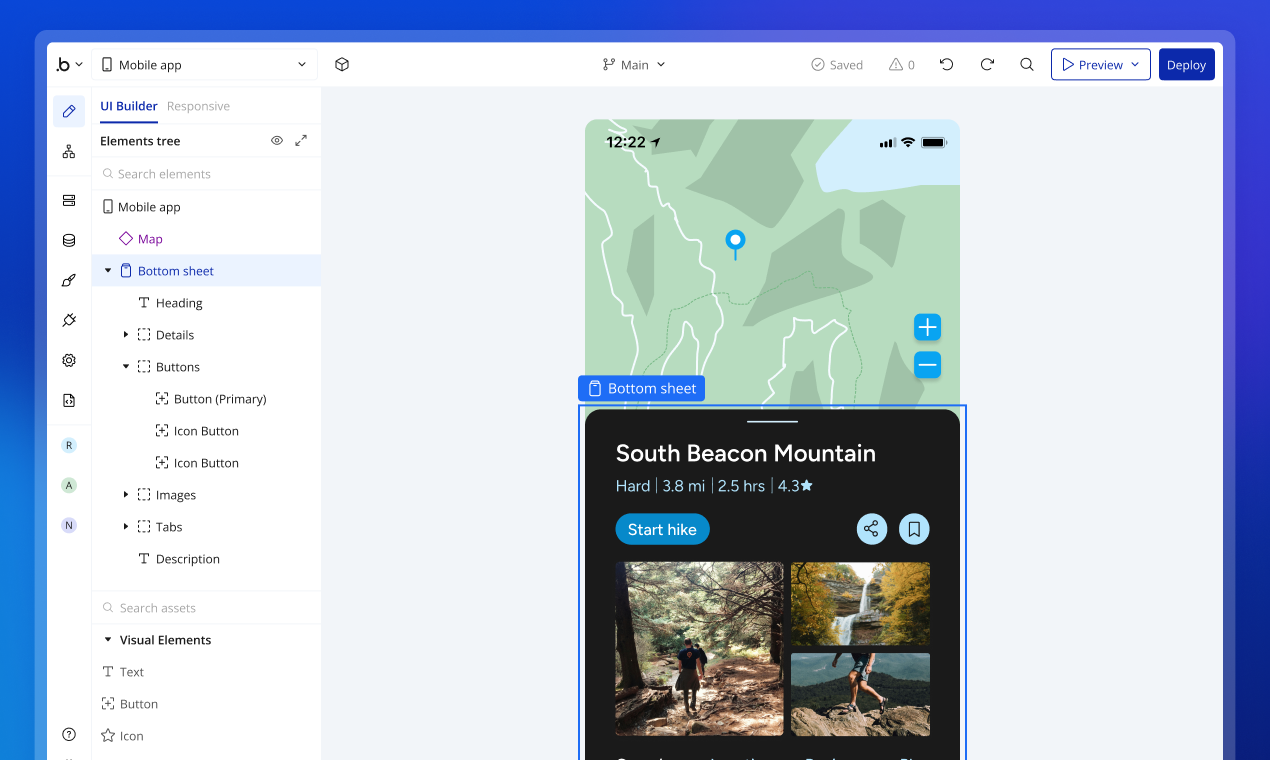Select the Design pencil tab in sidebar
1270x760 pixels.
69,112
